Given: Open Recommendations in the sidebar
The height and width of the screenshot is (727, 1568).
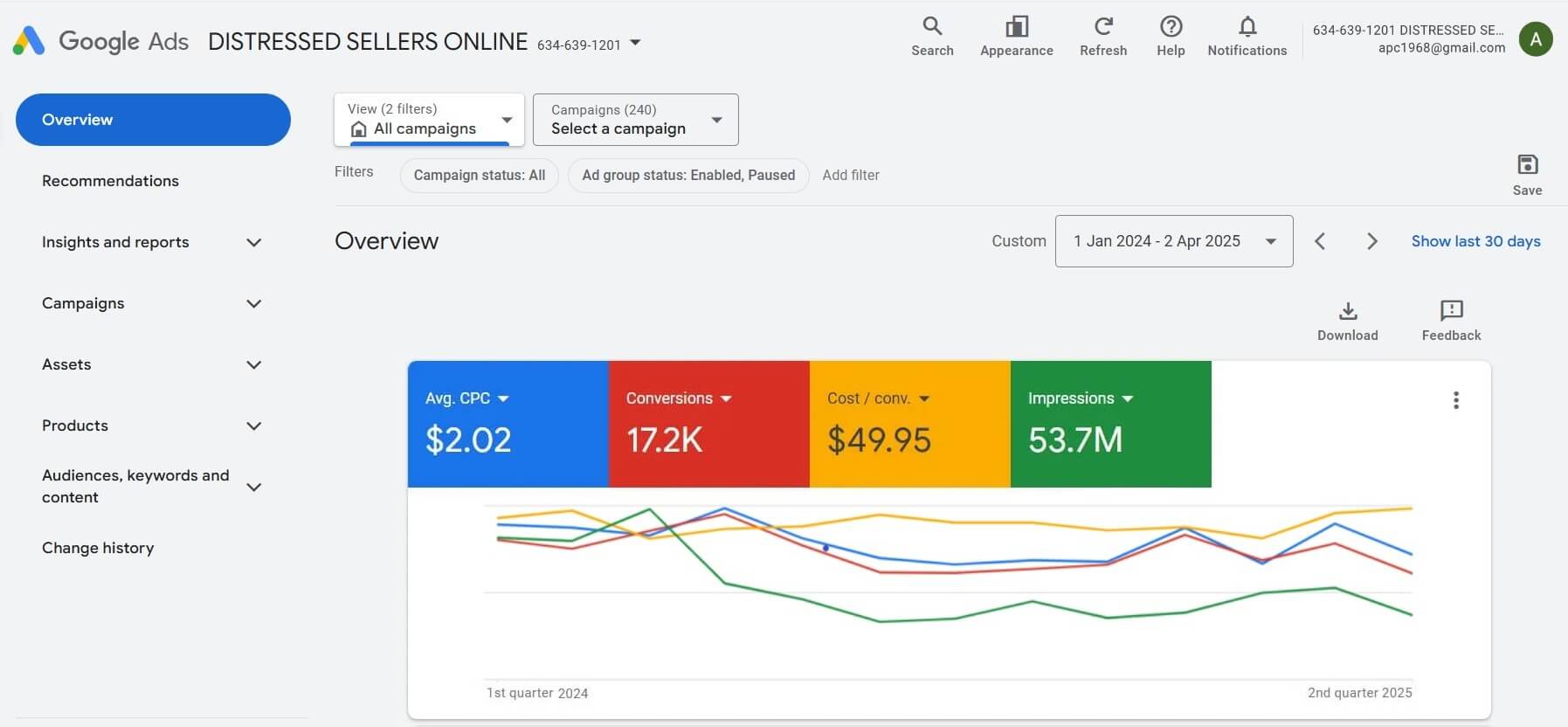Looking at the screenshot, I should (110, 181).
